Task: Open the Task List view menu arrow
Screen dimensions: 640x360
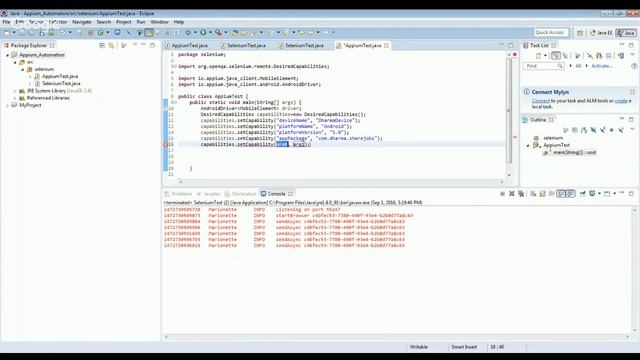Action: (x=632, y=55)
